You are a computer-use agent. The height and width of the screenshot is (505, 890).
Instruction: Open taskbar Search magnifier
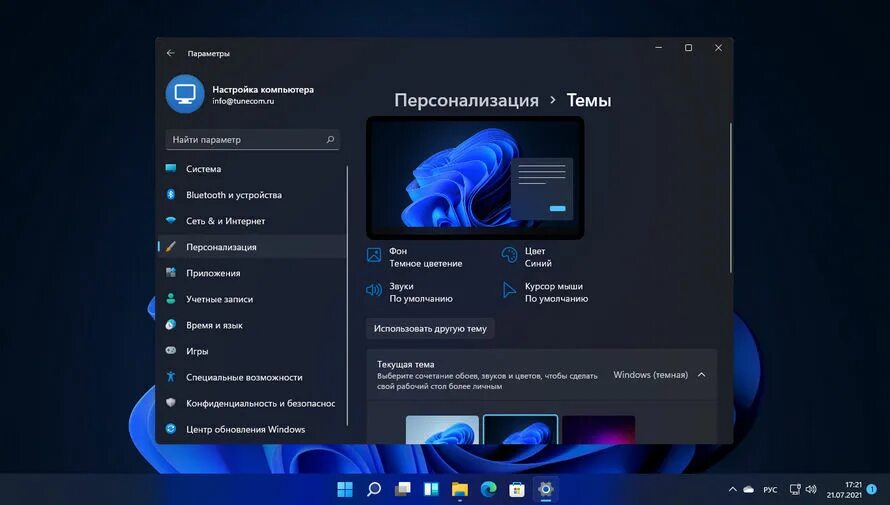click(x=373, y=489)
